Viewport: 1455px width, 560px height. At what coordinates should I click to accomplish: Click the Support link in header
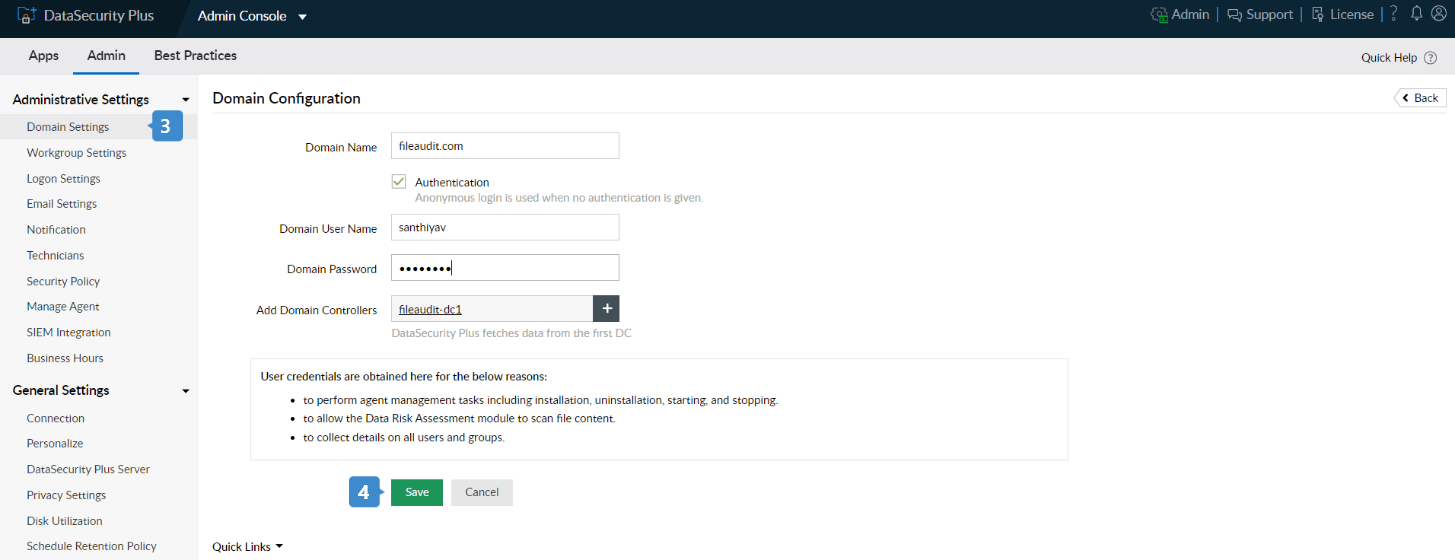(1270, 15)
